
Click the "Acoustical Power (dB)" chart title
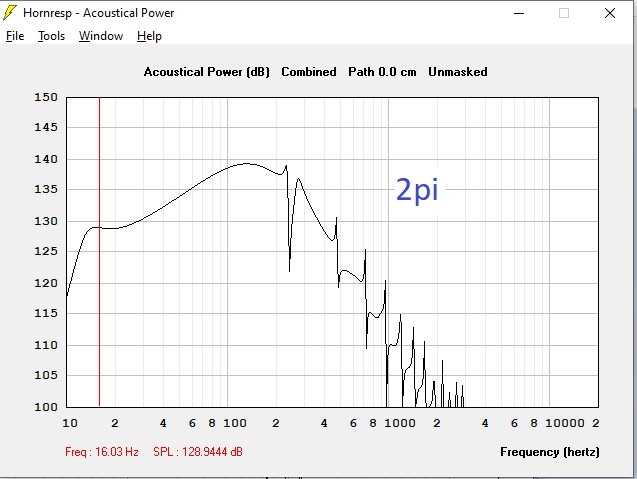206,72
